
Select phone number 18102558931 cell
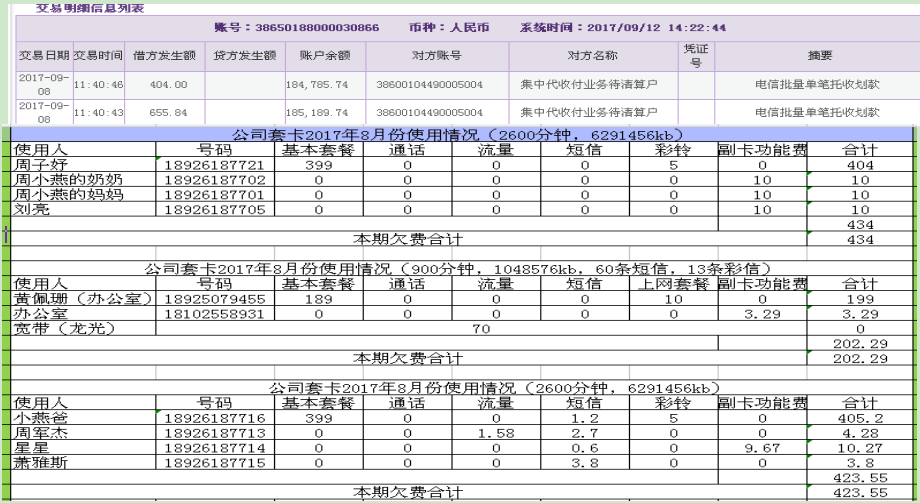point(214,314)
